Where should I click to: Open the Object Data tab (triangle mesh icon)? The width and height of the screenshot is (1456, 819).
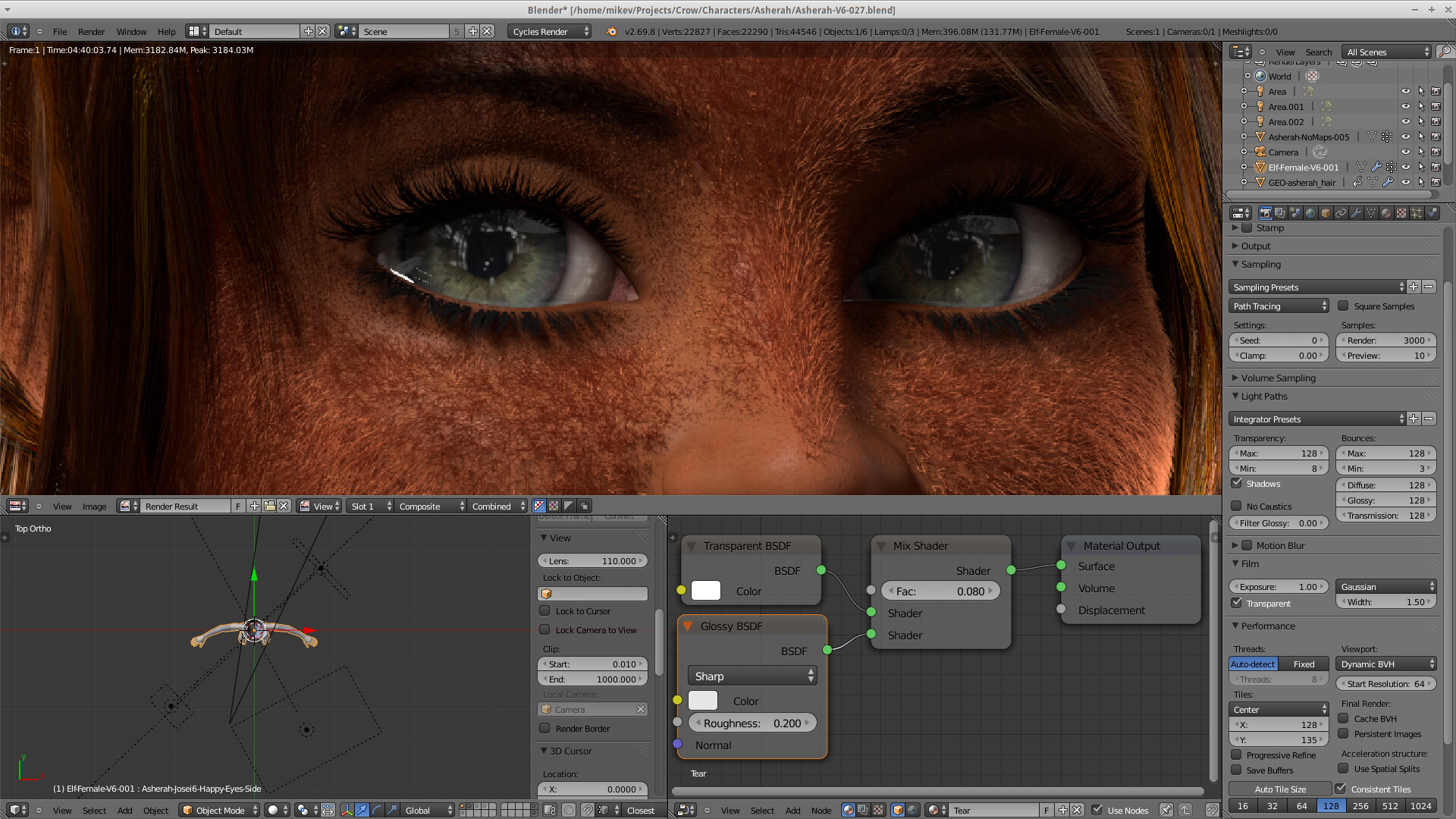click(x=1371, y=213)
